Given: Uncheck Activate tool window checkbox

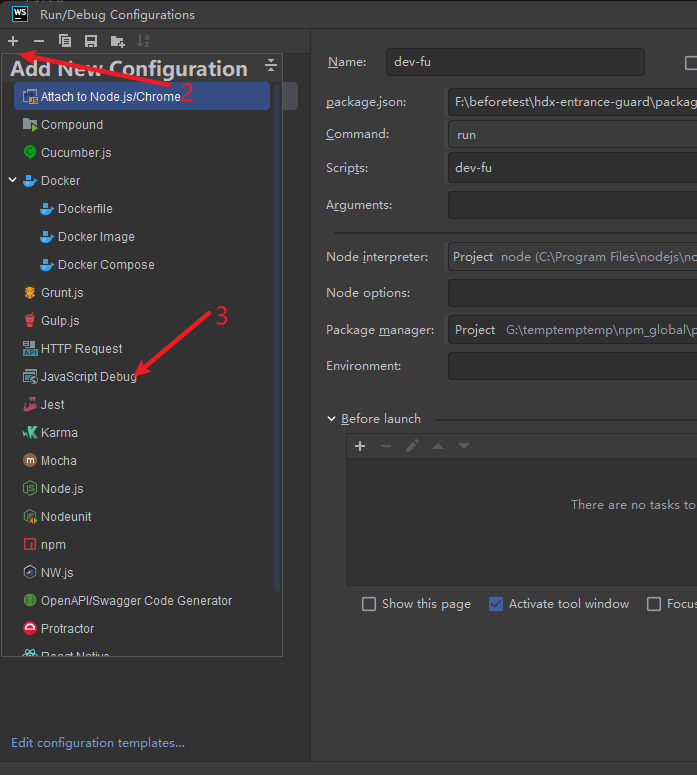Looking at the screenshot, I should pos(496,604).
